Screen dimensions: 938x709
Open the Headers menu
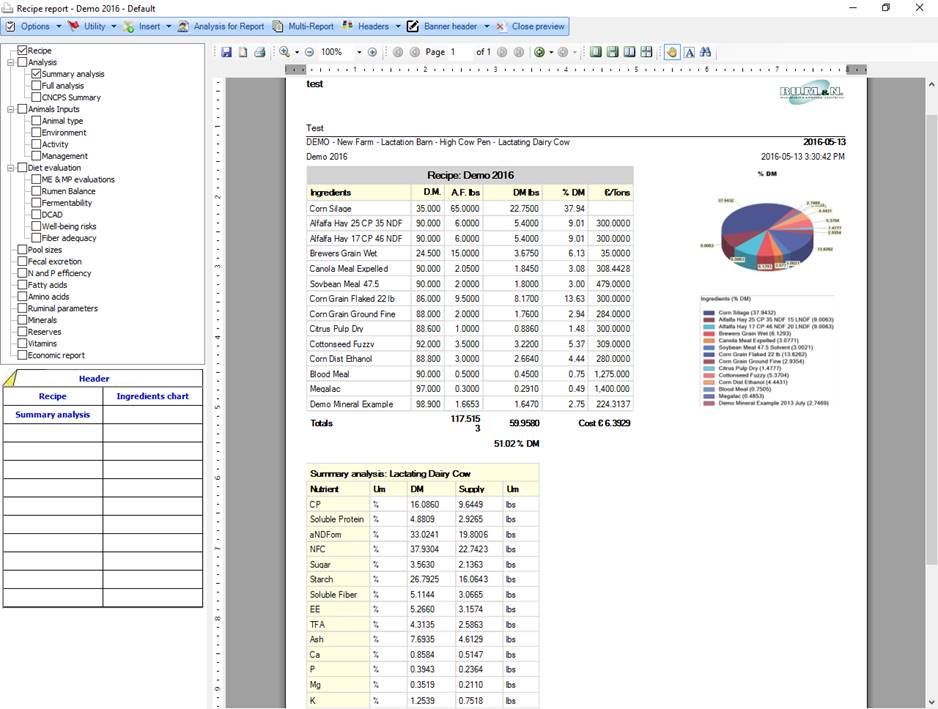[x=373, y=26]
